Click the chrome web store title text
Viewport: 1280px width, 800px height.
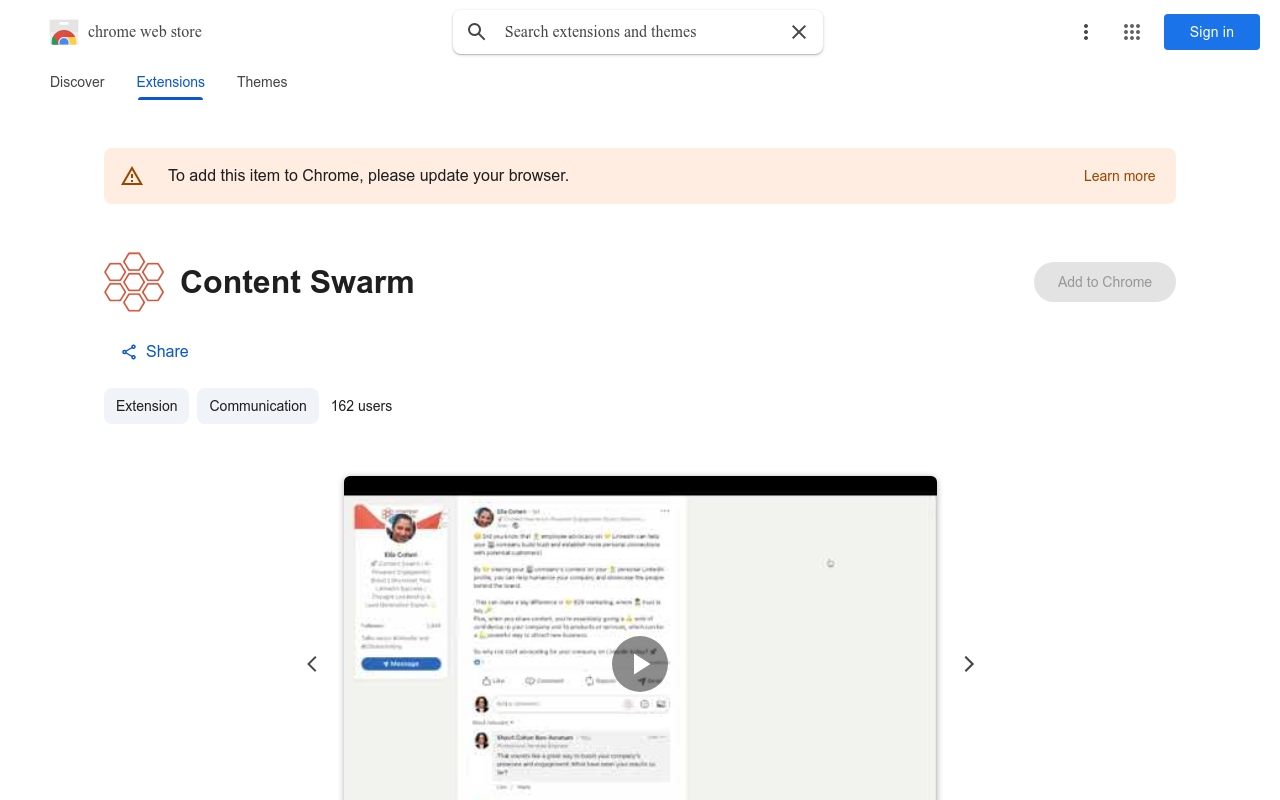click(x=145, y=32)
